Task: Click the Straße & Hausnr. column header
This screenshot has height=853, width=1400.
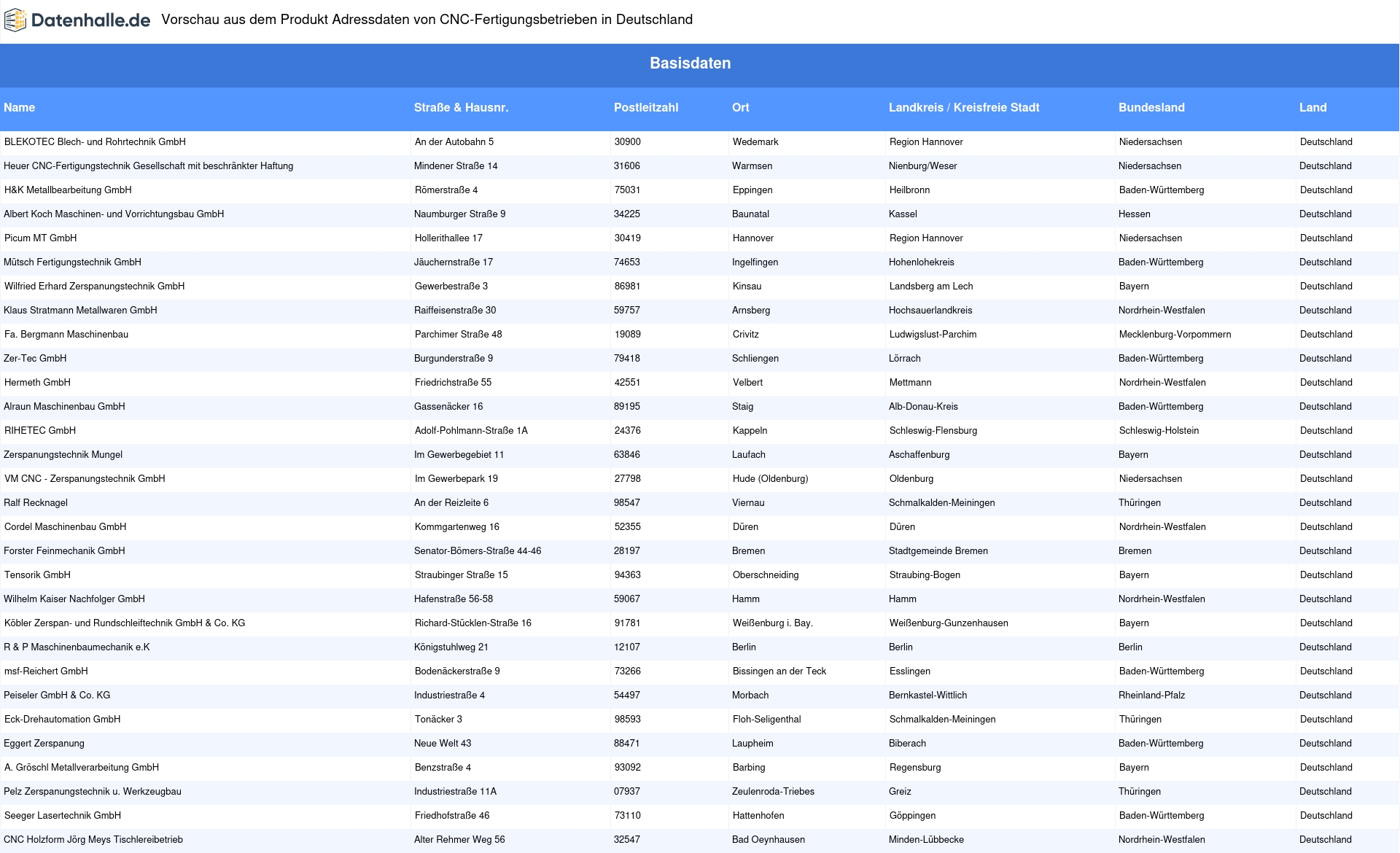Action: [461, 107]
